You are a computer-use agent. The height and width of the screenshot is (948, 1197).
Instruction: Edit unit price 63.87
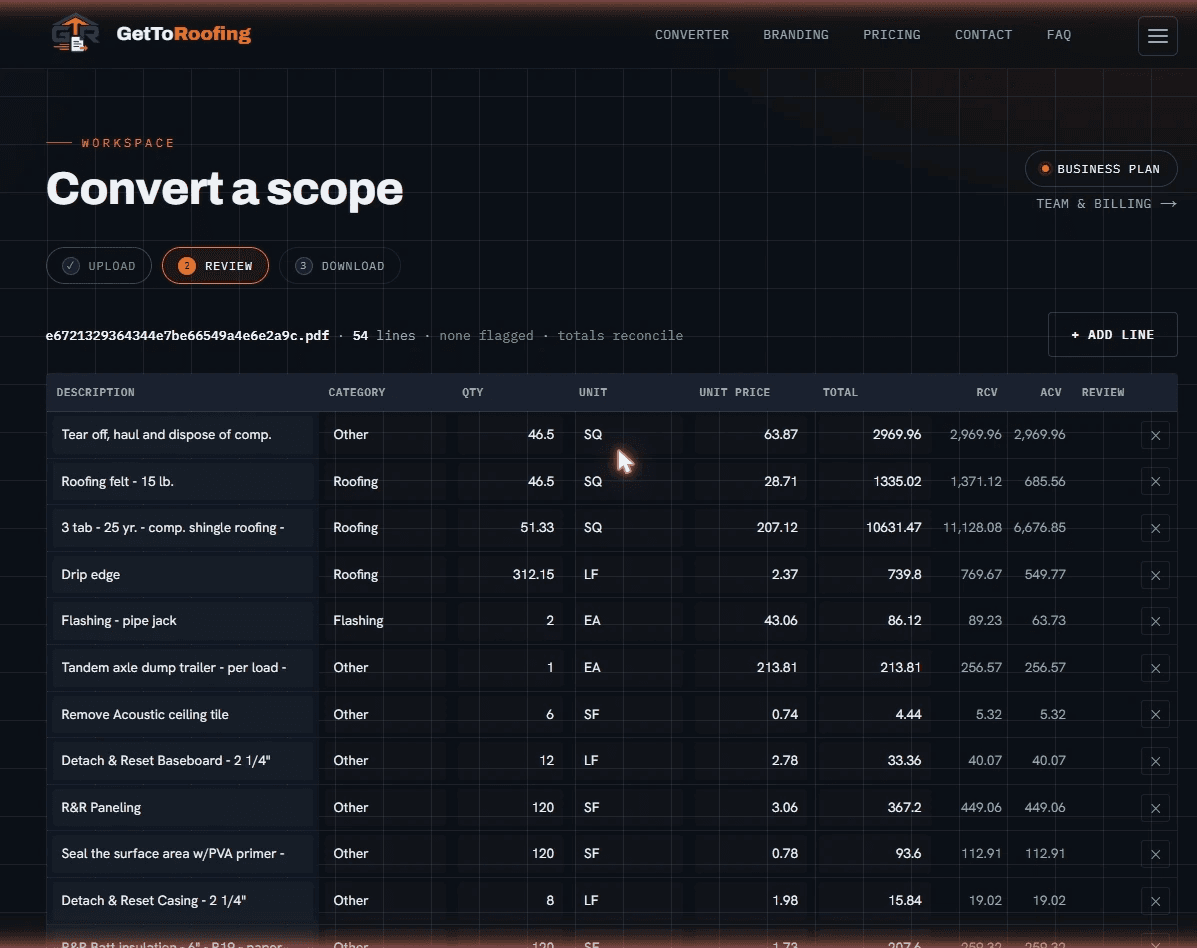click(750, 434)
